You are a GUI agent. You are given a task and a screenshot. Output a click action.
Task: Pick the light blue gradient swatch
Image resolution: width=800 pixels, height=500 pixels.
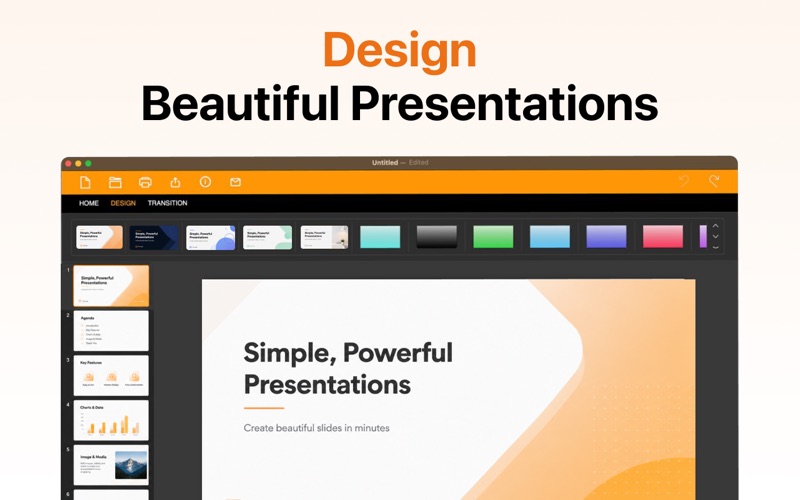click(x=550, y=237)
